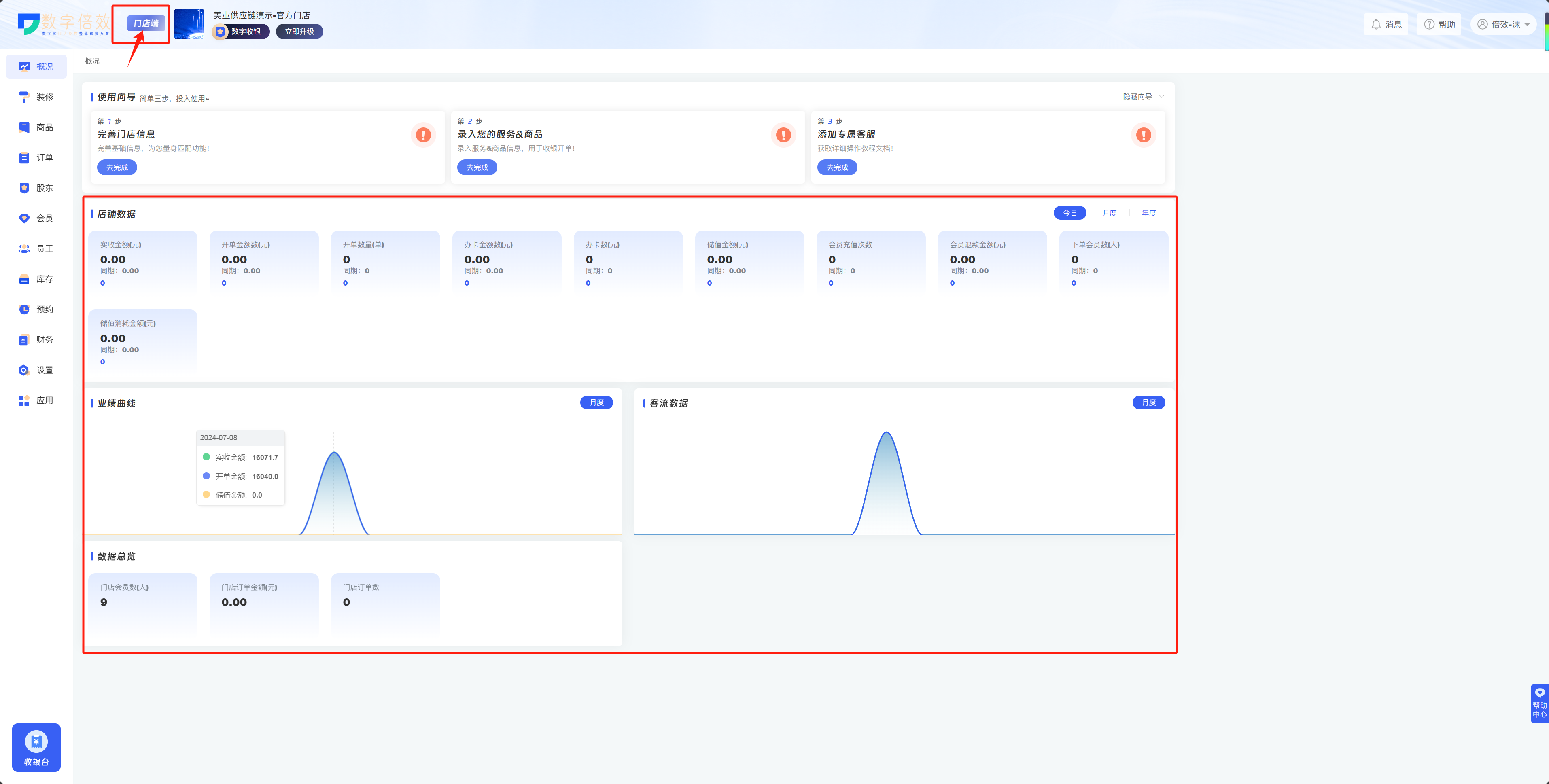Select 今日 period for 店铺数据
1549x784 pixels.
[x=1070, y=214]
